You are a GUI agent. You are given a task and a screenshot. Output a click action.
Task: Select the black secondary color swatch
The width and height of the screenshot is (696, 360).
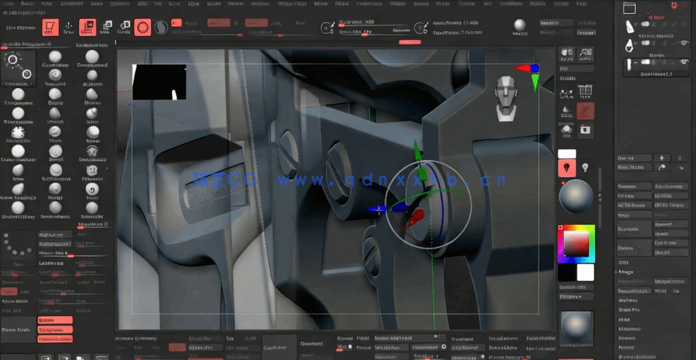(x=567, y=272)
